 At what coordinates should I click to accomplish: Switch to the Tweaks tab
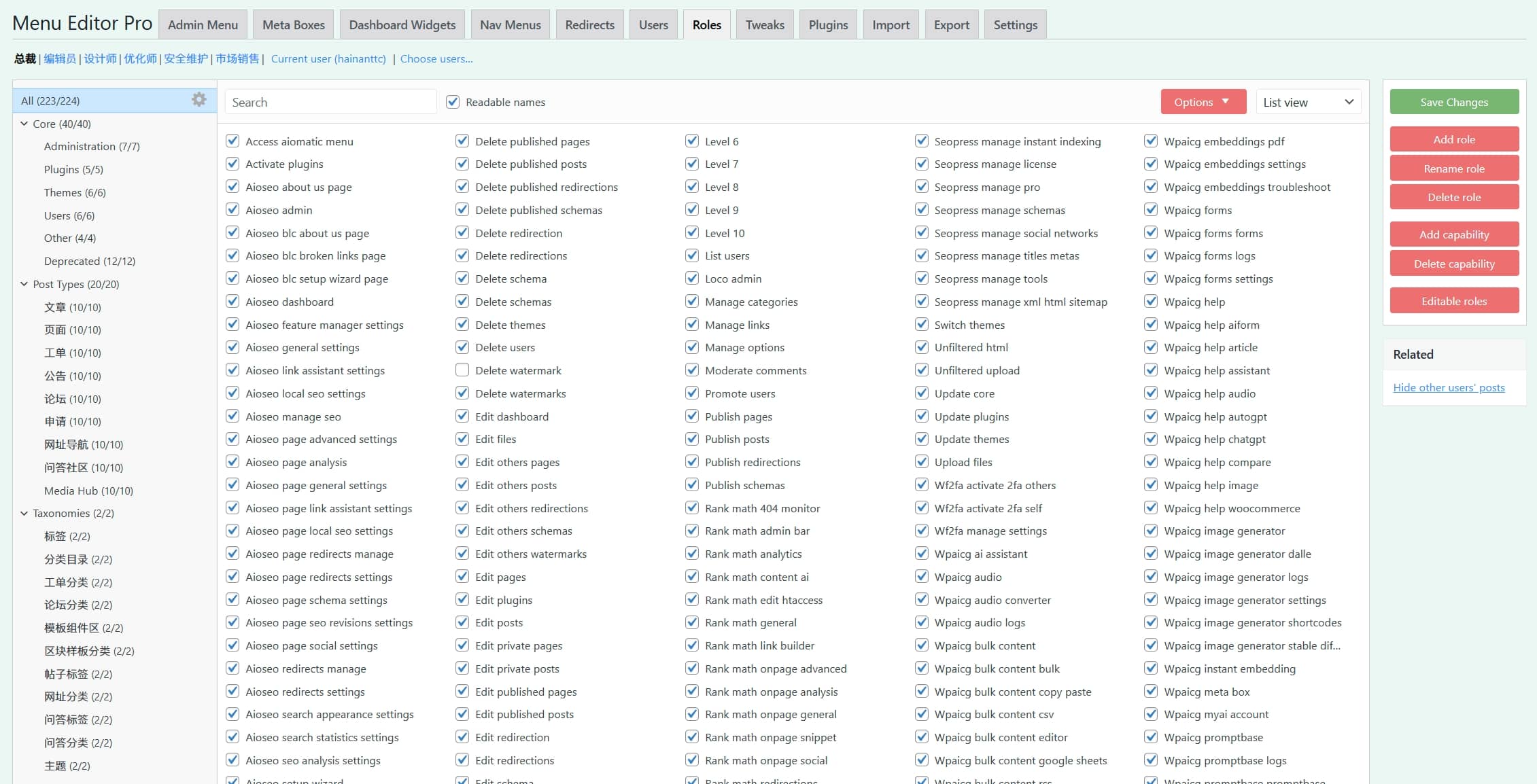(x=764, y=25)
